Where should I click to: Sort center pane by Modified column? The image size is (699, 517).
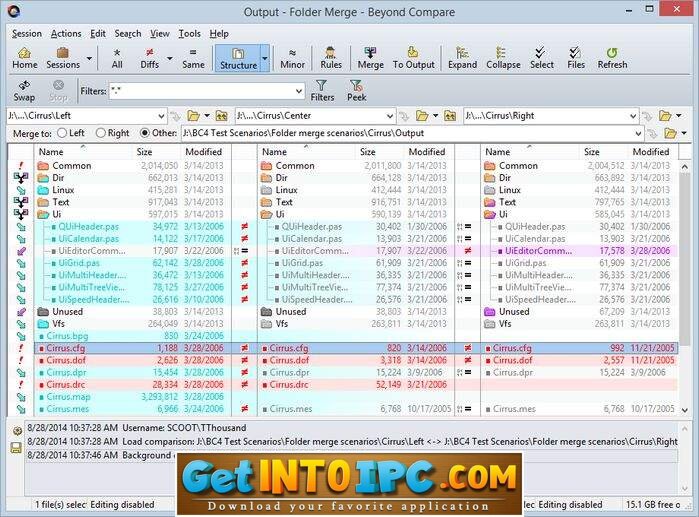429,152
